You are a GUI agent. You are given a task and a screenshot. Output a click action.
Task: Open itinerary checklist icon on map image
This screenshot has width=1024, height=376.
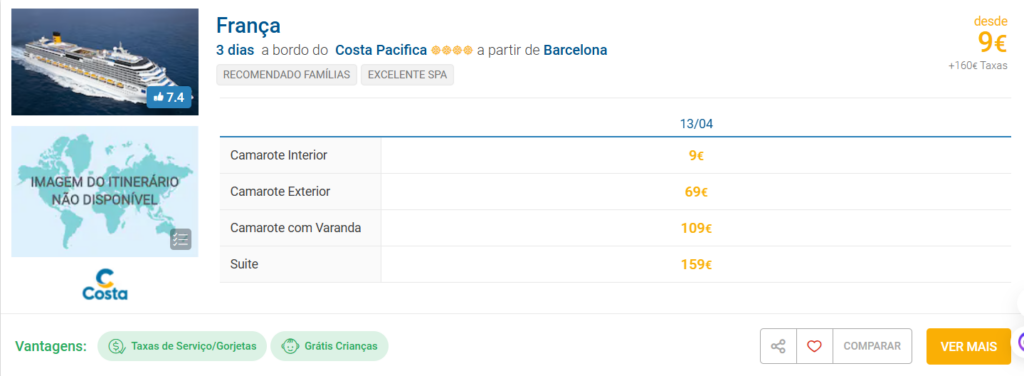click(x=181, y=240)
